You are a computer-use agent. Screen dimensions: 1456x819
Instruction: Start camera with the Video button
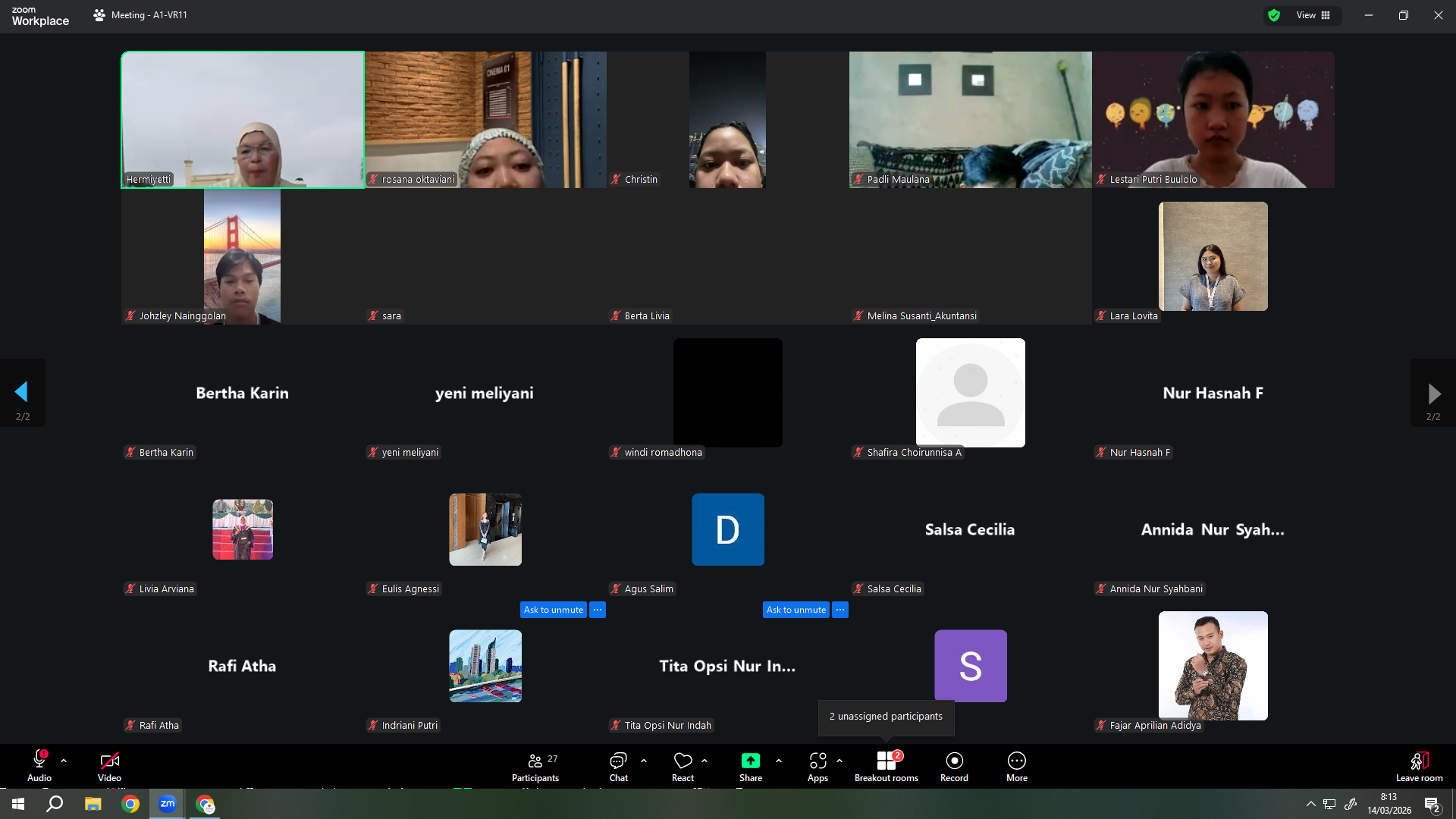coord(109,766)
